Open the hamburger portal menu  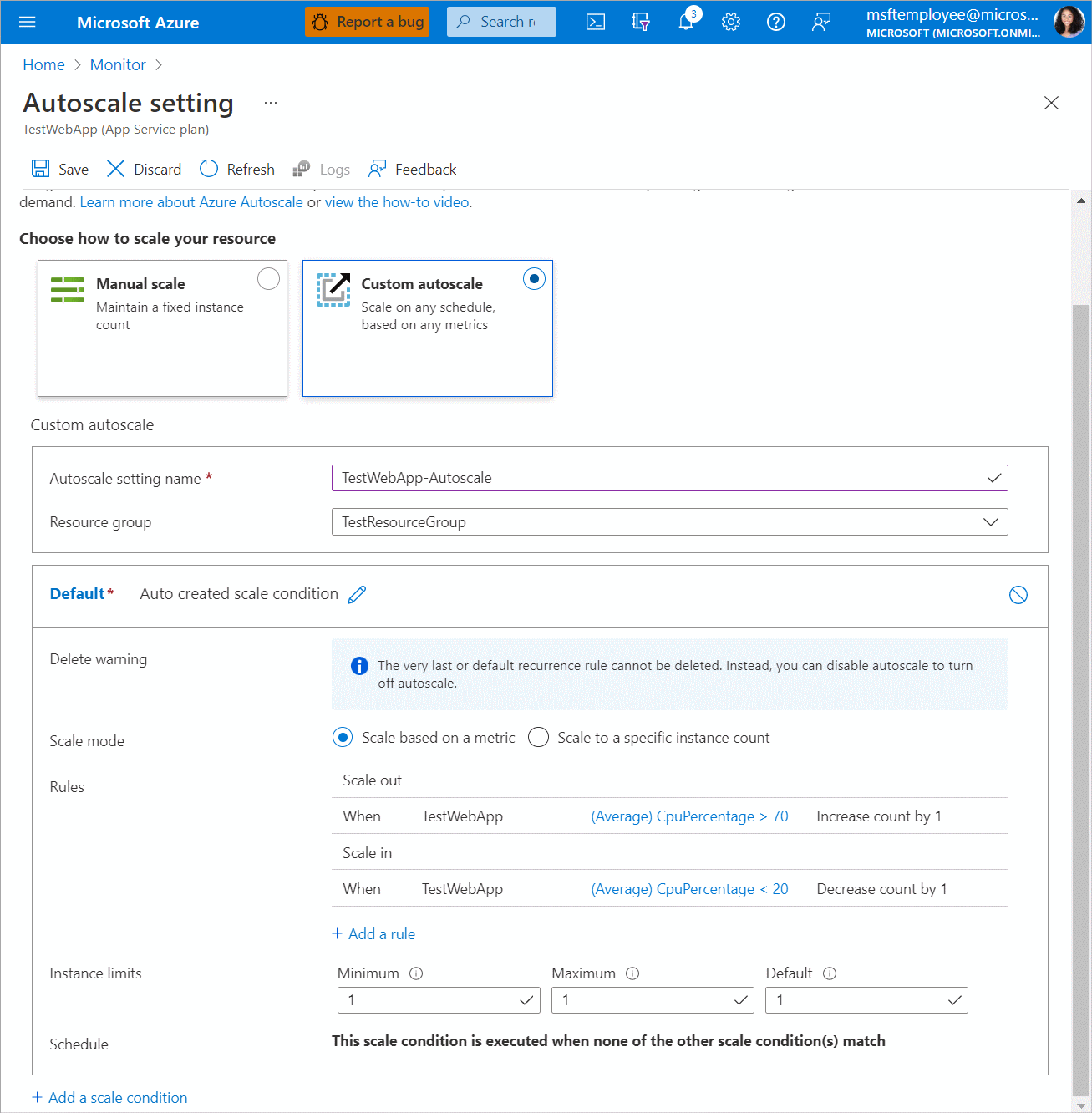click(28, 22)
